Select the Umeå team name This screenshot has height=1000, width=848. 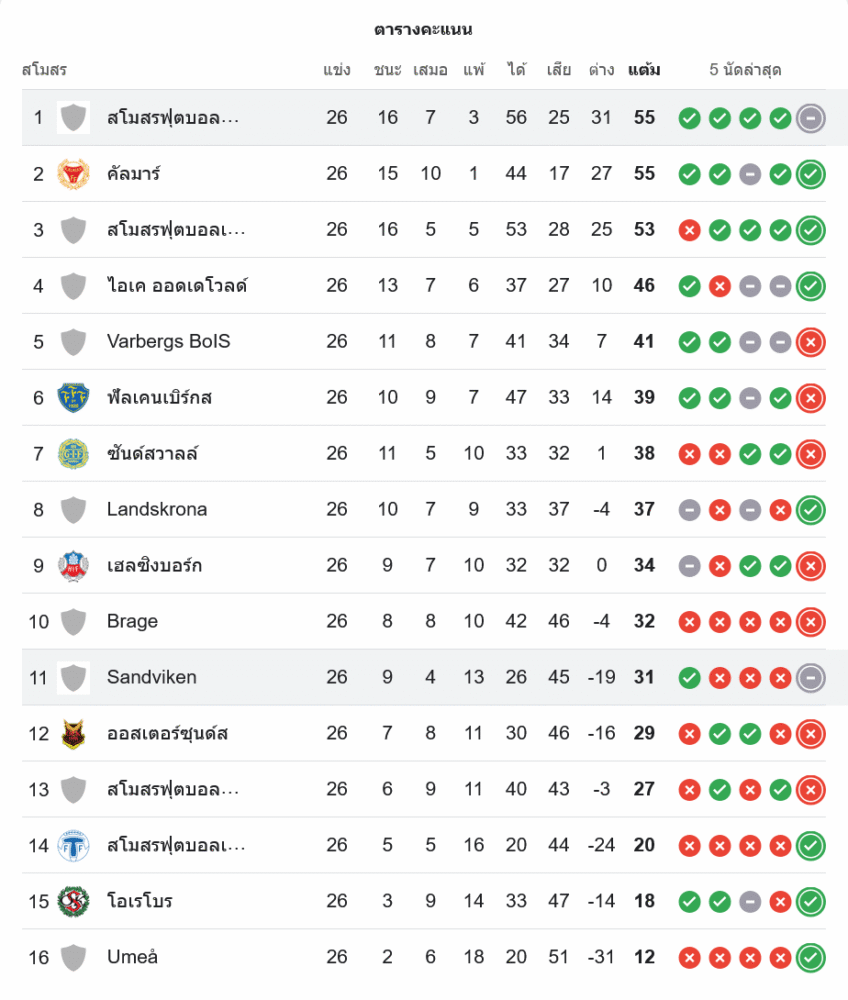pos(132,958)
